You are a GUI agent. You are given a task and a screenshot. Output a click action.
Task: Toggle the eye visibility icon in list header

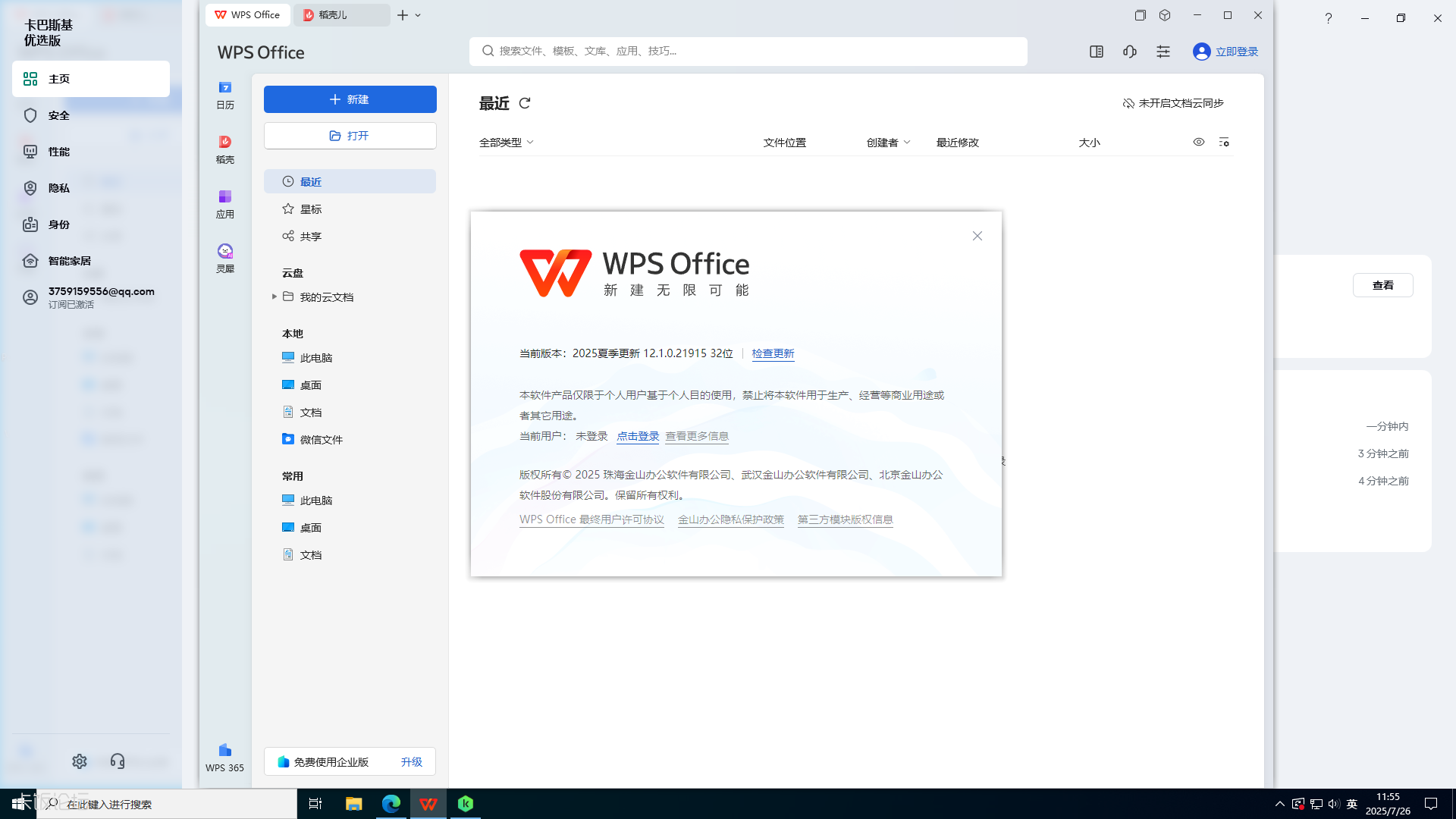point(1199,142)
